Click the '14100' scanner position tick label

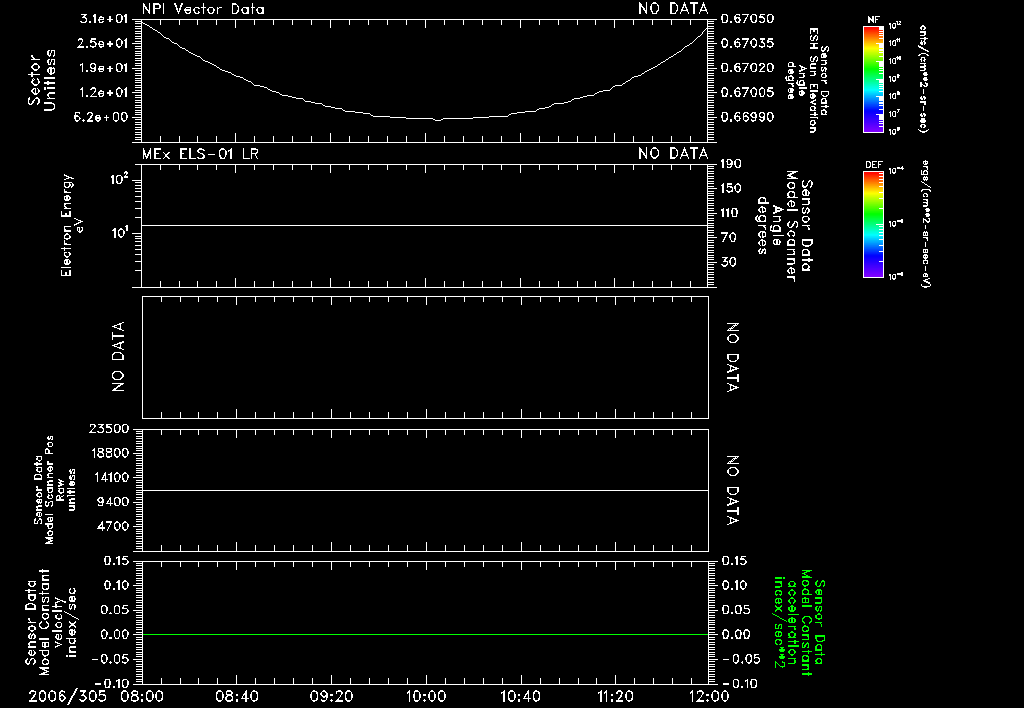108,477
